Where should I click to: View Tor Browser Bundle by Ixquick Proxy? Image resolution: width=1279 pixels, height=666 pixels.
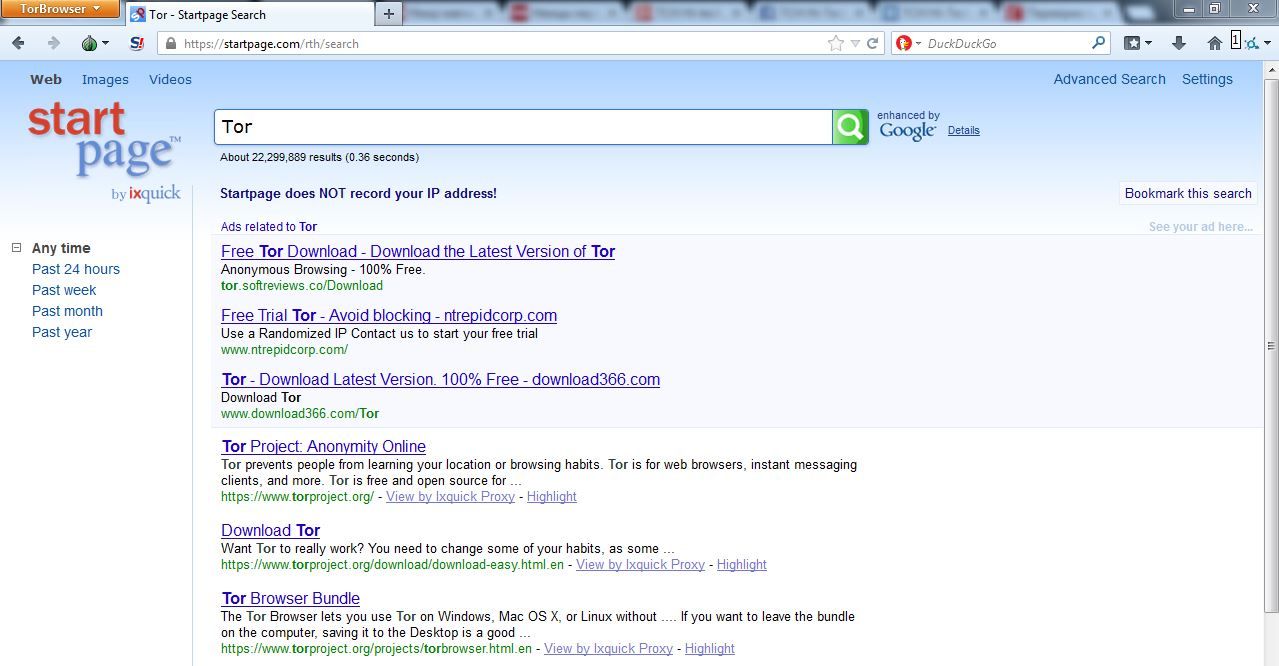coord(608,648)
